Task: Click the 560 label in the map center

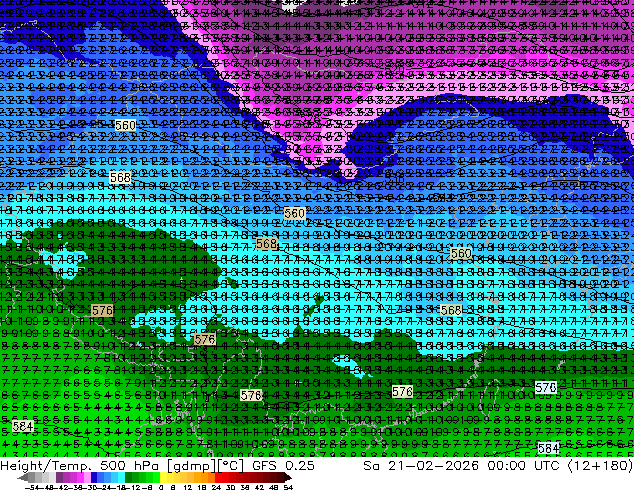Action: [x=294, y=213]
